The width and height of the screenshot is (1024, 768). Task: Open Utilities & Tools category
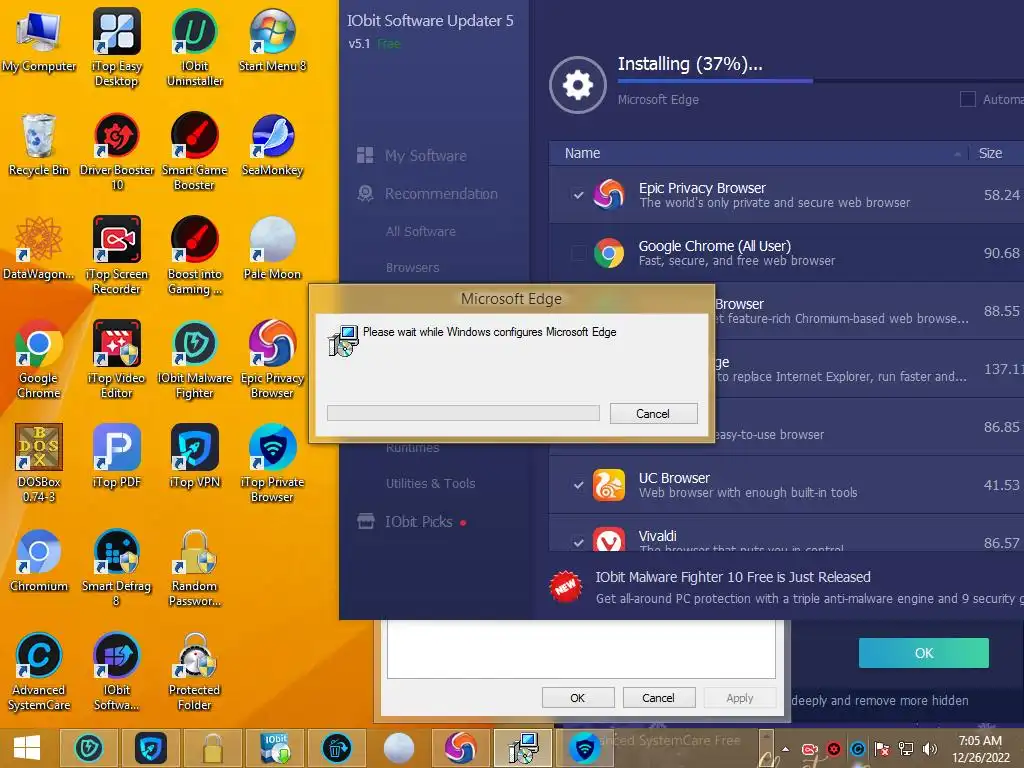click(x=430, y=483)
